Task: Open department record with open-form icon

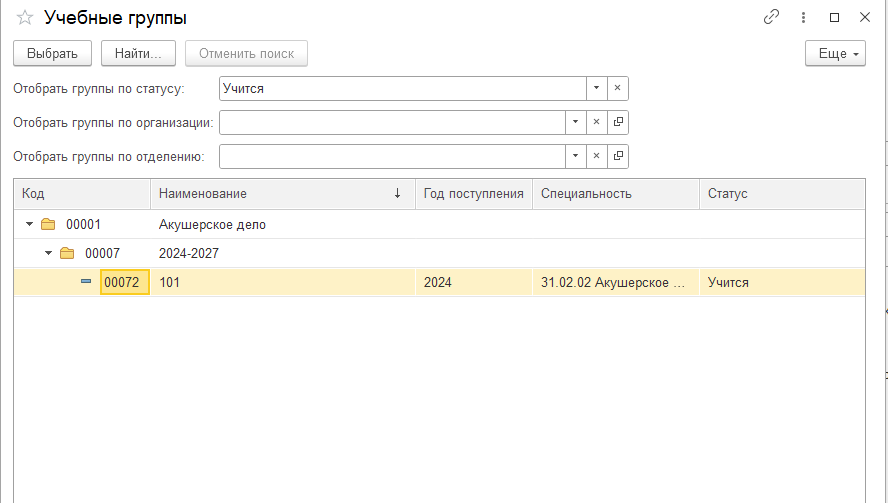Action: 618,156
